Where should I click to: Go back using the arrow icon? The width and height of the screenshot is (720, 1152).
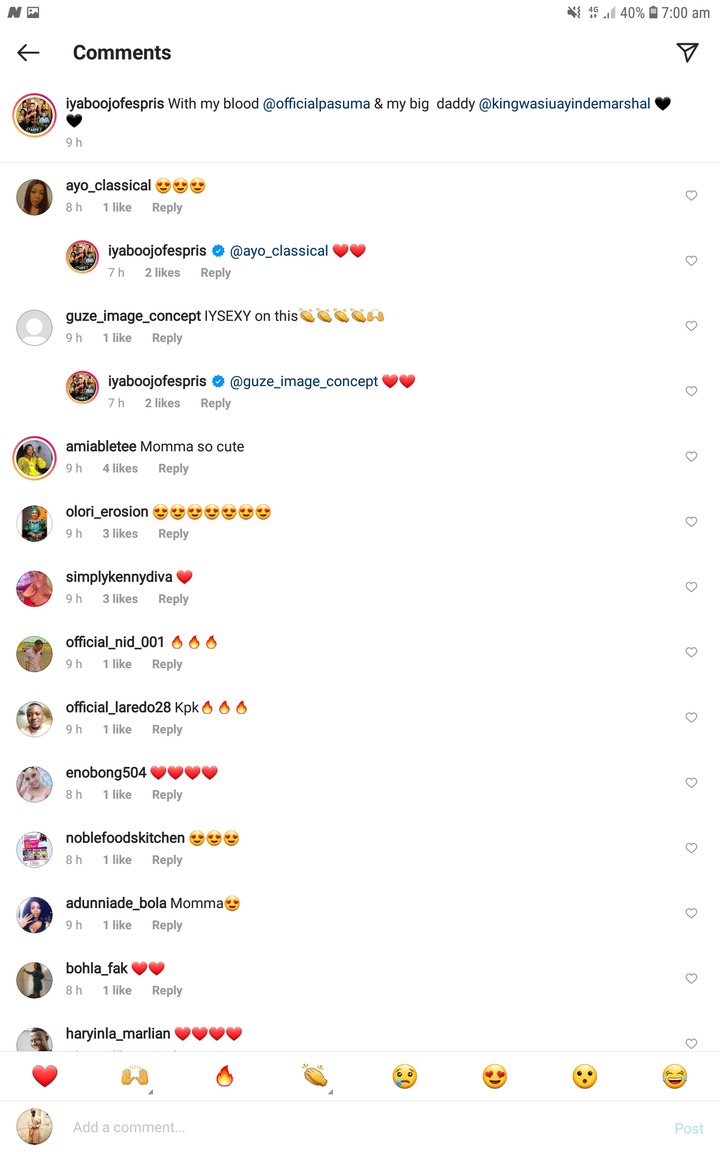(x=28, y=52)
